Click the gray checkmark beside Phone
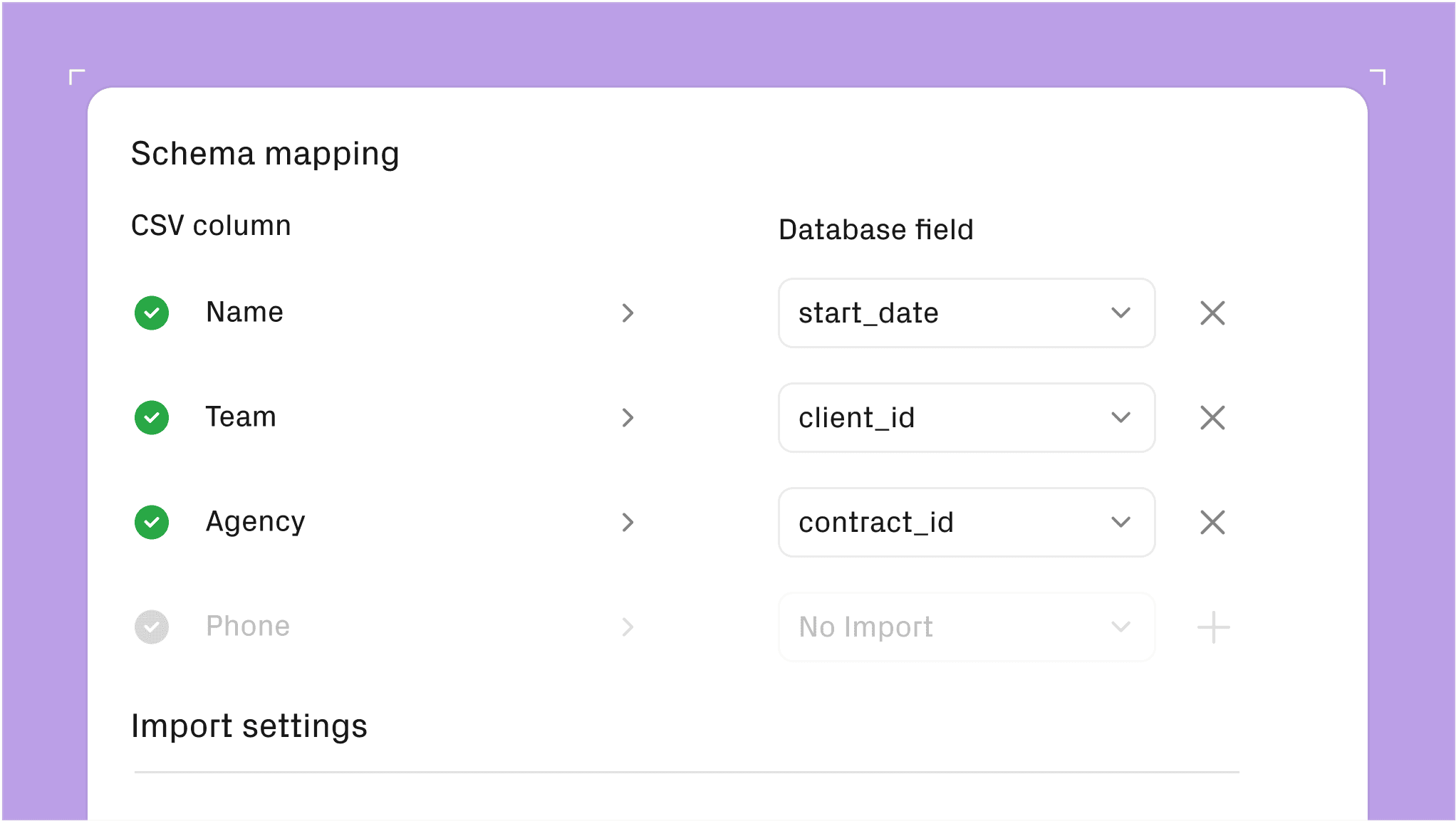The width and height of the screenshot is (1456, 821). click(151, 627)
